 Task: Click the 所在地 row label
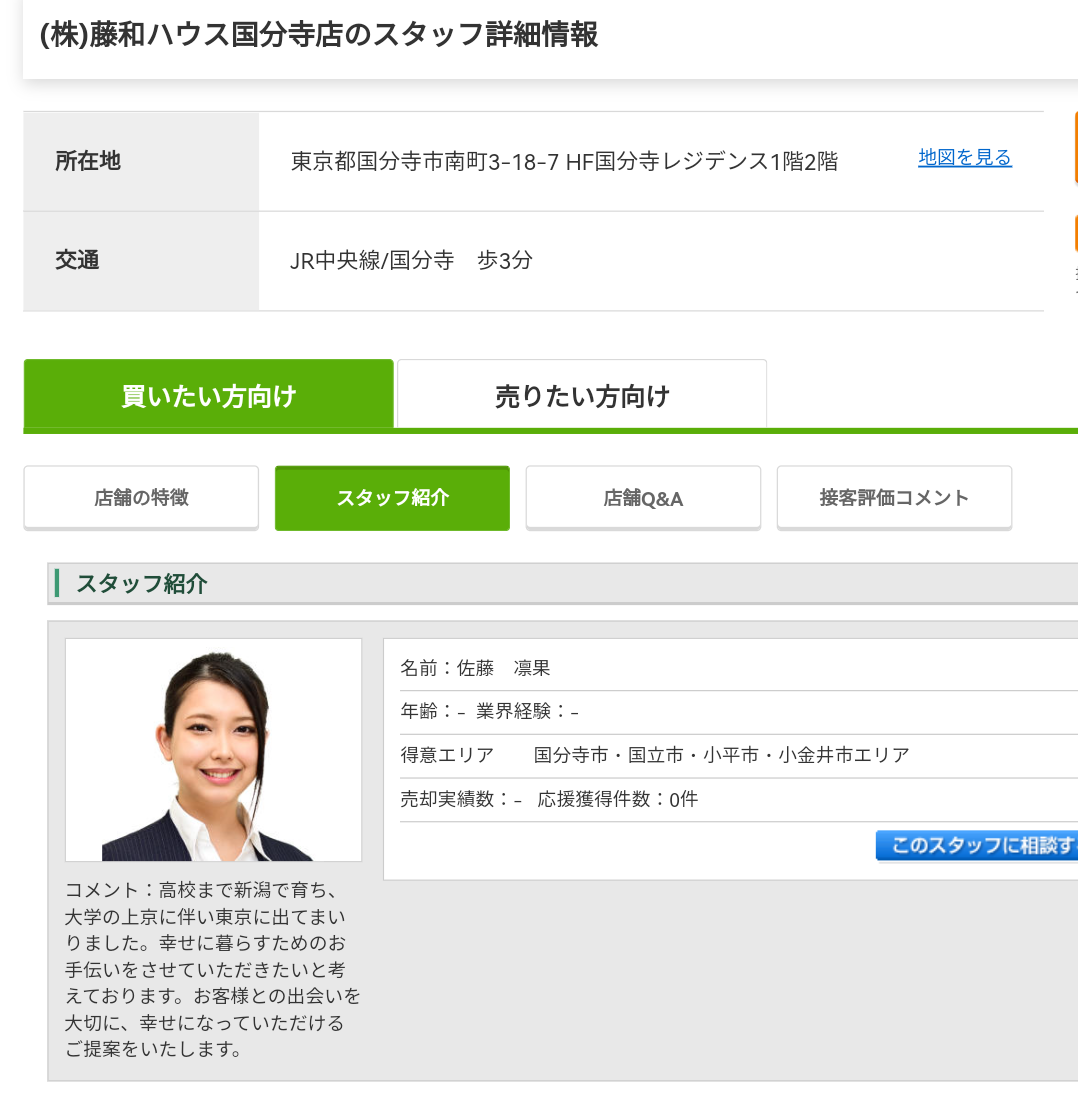[88, 161]
